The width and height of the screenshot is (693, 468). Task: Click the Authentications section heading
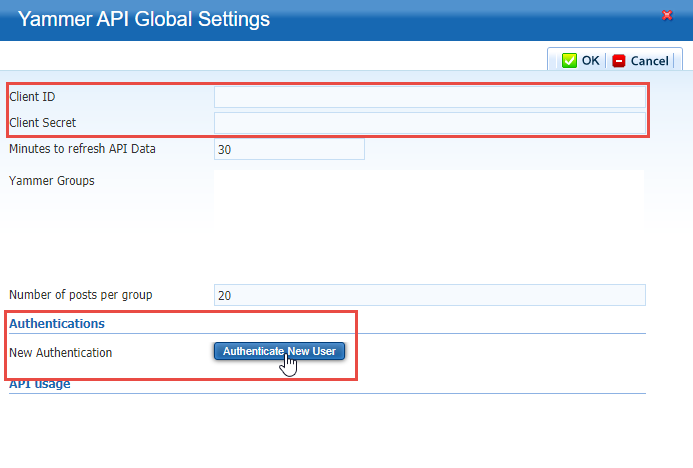pyautogui.click(x=57, y=323)
